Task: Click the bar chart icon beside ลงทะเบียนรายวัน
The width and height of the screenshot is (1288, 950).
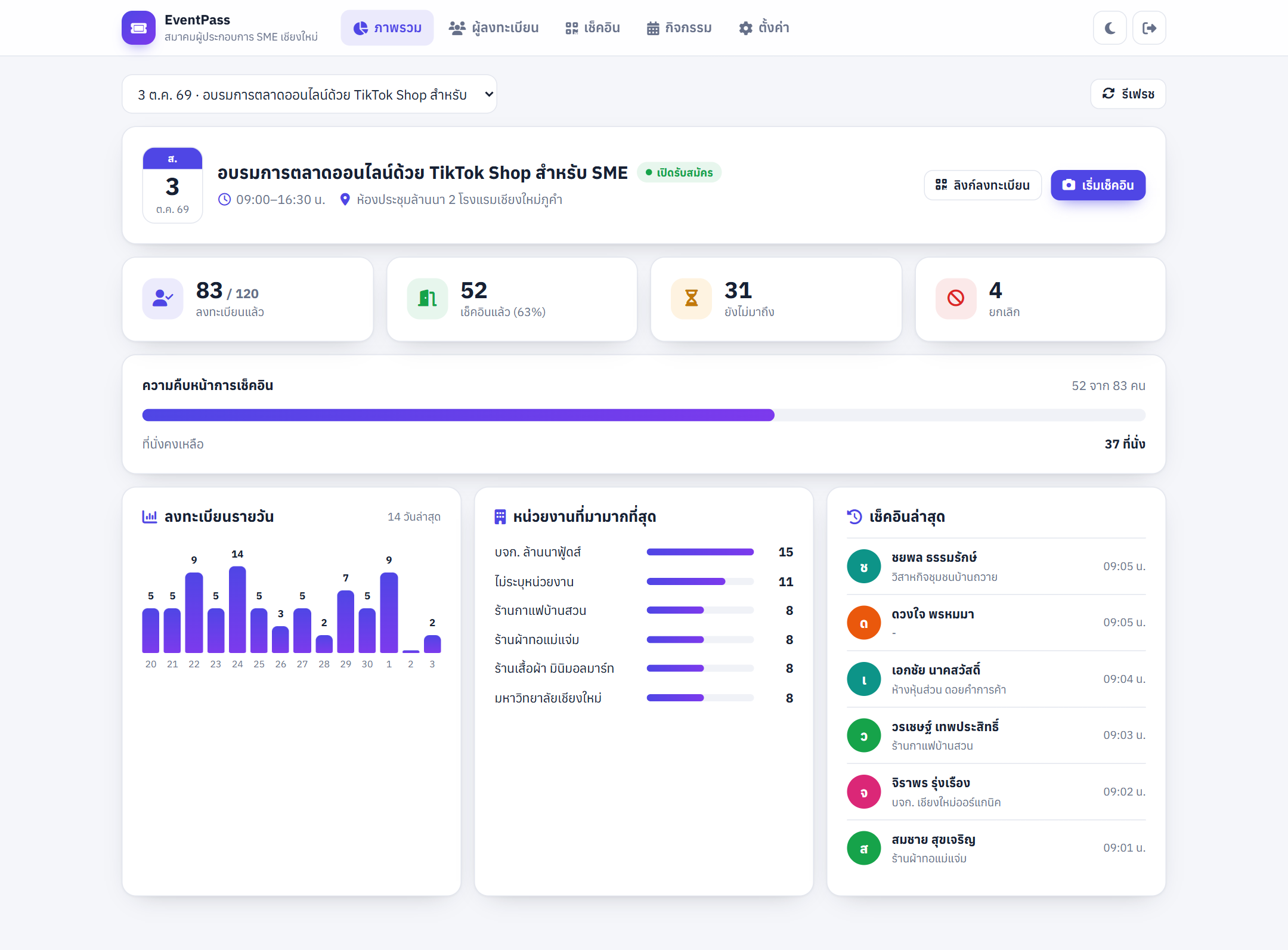Action: point(150,516)
